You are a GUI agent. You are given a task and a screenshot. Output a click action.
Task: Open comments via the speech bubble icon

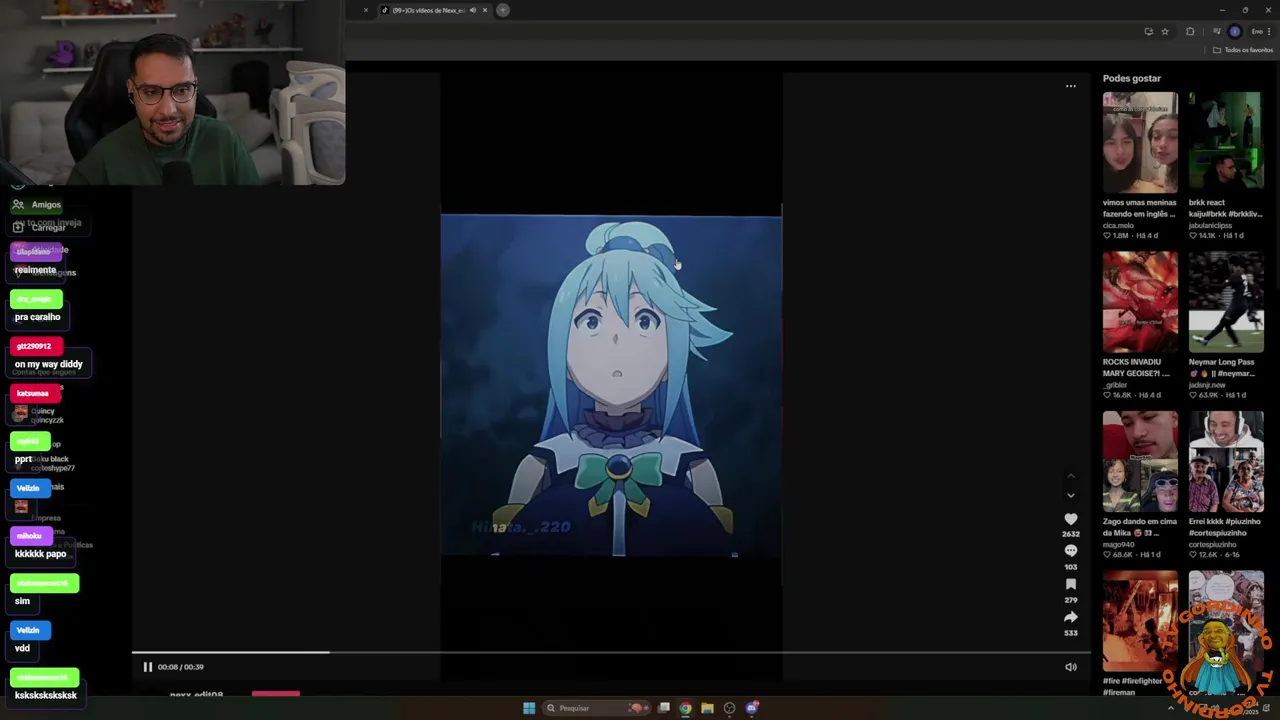tap(1070, 551)
